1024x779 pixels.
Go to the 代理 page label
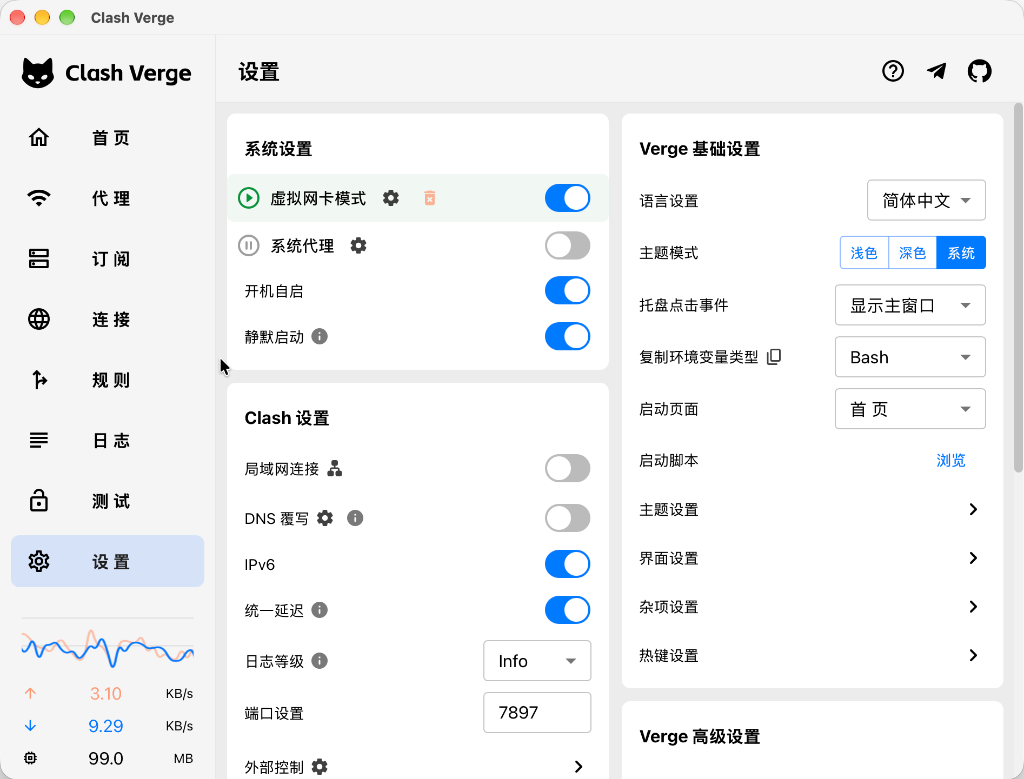point(111,199)
